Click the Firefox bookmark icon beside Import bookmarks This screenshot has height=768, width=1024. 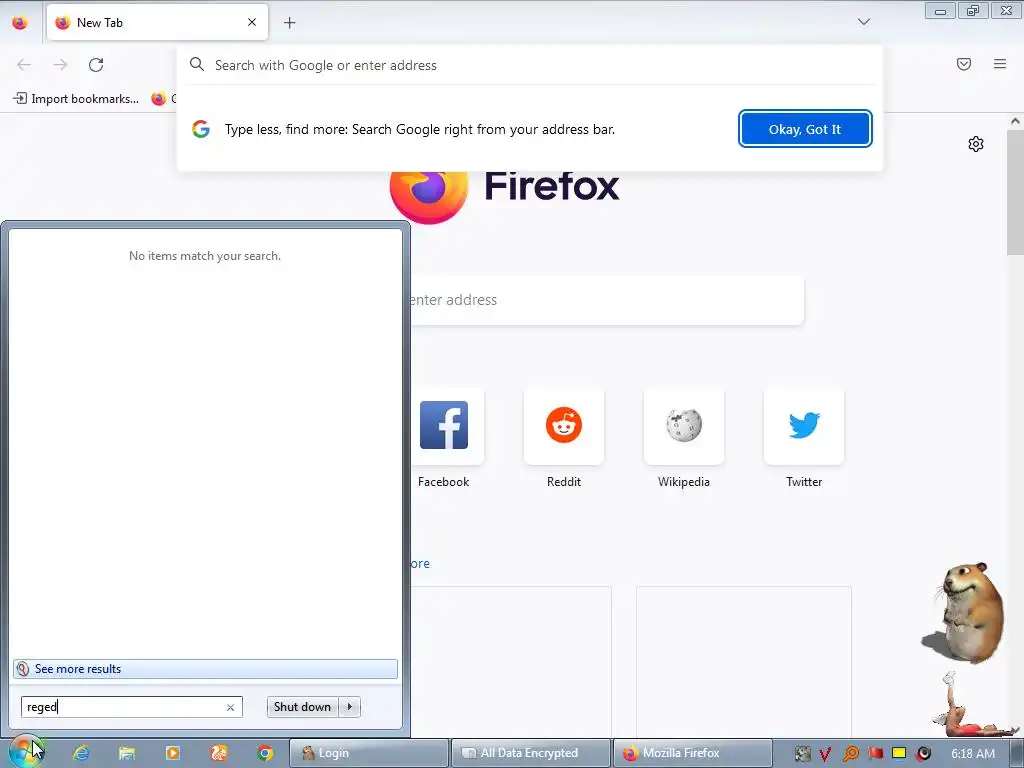click(x=158, y=99)
